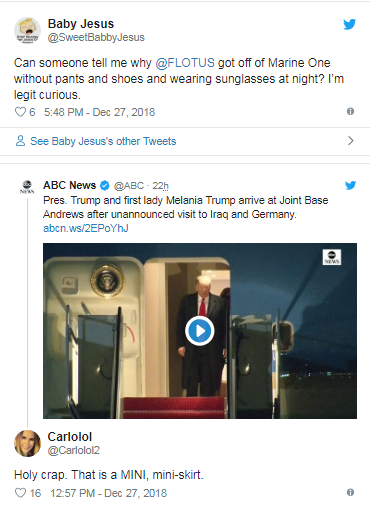Click the @SweetBabbyJesus handle
Viewport: 370px width, 507px height.
[96, 37]
